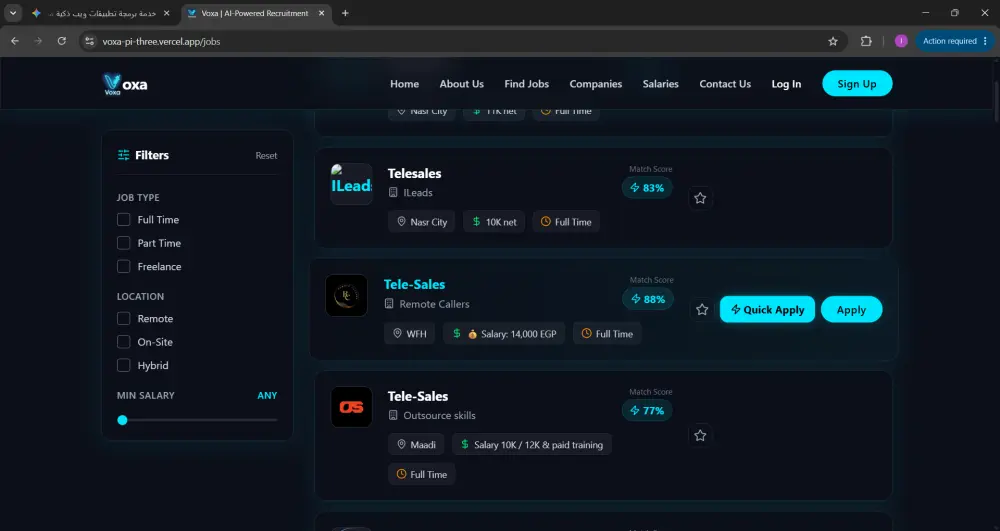Enable the Part Time job type filter
The width and height of the screenshot is (1000, 531).
124,244
